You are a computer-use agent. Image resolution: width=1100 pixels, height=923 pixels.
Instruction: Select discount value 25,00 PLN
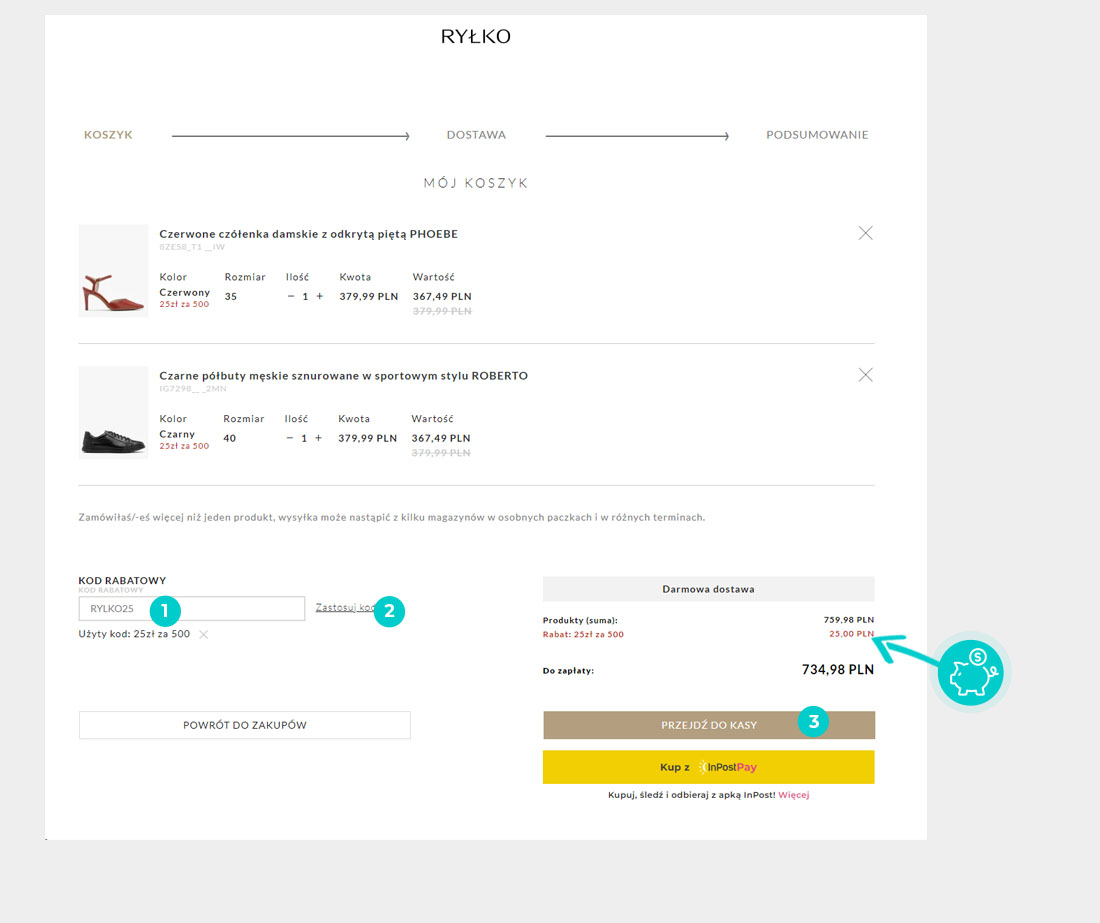[x=852, y=634]
